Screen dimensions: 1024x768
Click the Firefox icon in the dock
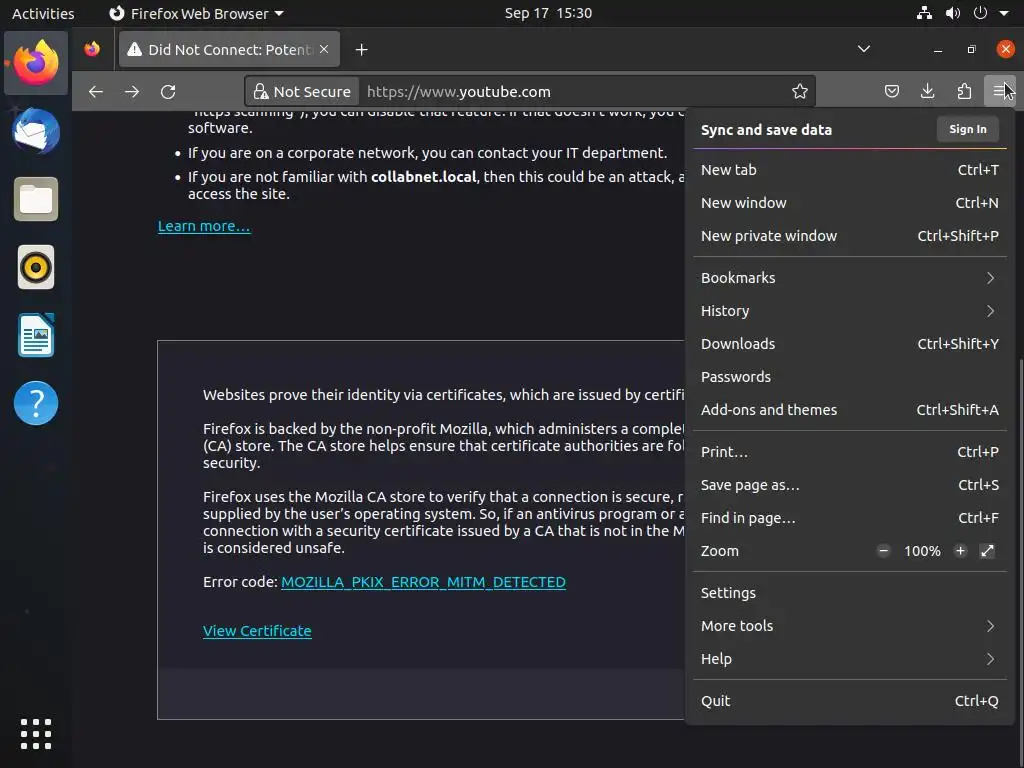click(36, 63)
